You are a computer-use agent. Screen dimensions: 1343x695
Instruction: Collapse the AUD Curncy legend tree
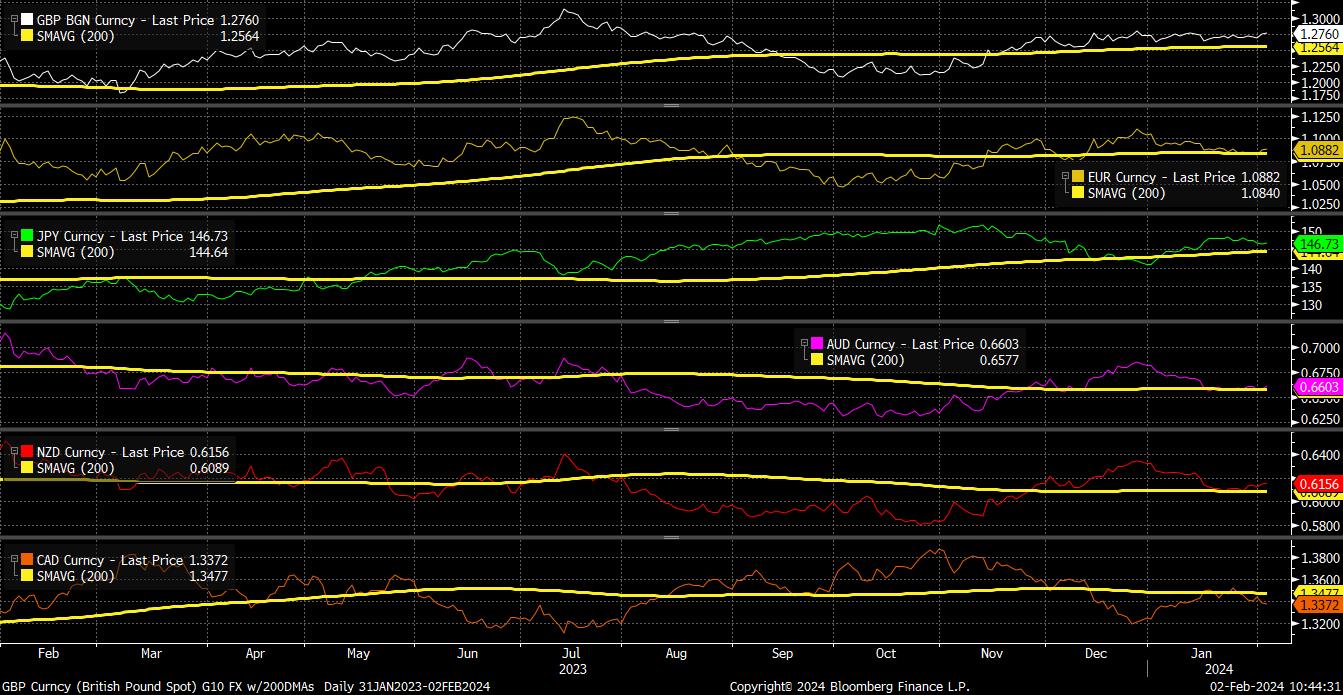click(x=805, y=344)
